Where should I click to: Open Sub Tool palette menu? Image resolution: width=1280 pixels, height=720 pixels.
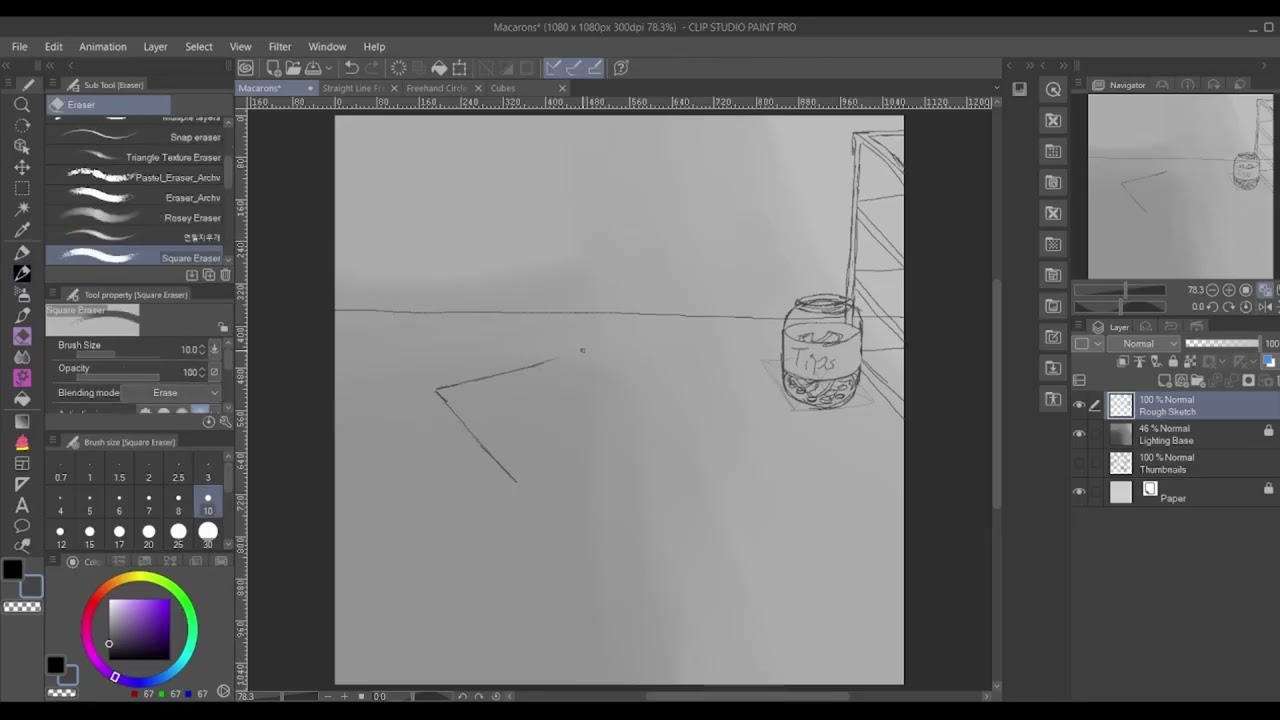(x=51, y=85)
